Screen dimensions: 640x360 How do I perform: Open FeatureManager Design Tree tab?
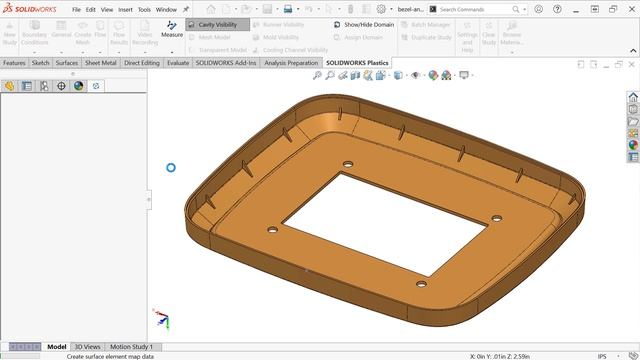coord(9,86)
